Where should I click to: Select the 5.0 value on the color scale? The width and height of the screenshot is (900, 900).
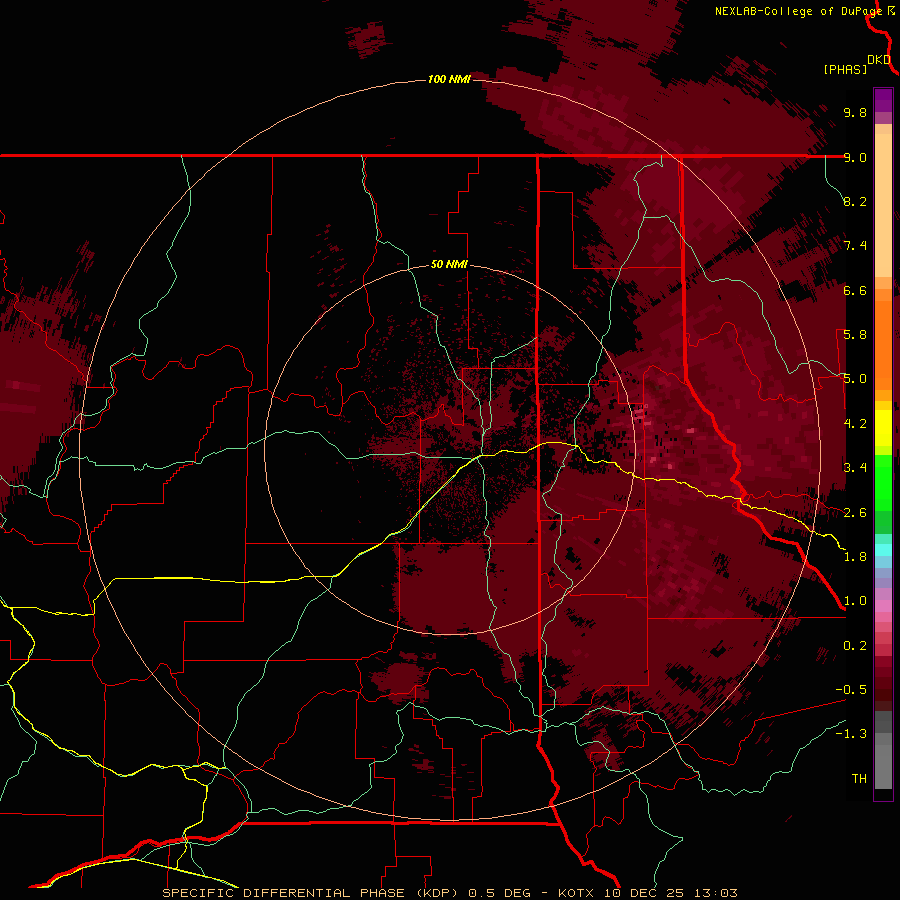point(855,379)
